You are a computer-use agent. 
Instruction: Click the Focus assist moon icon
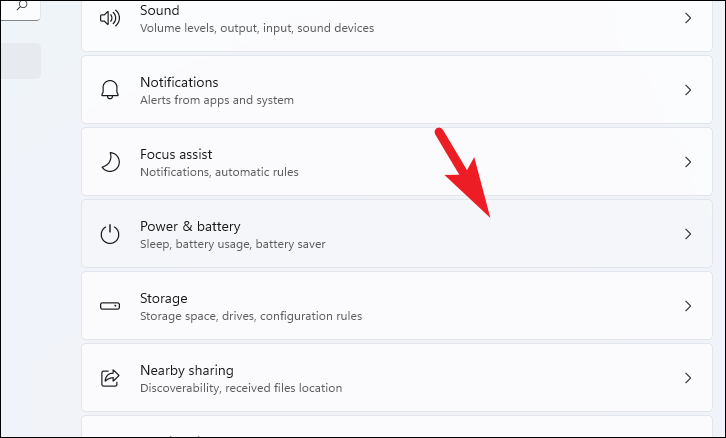pos(110,162)
